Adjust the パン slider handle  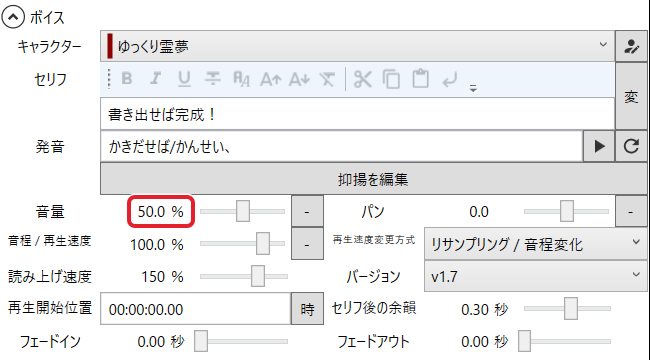567,211
